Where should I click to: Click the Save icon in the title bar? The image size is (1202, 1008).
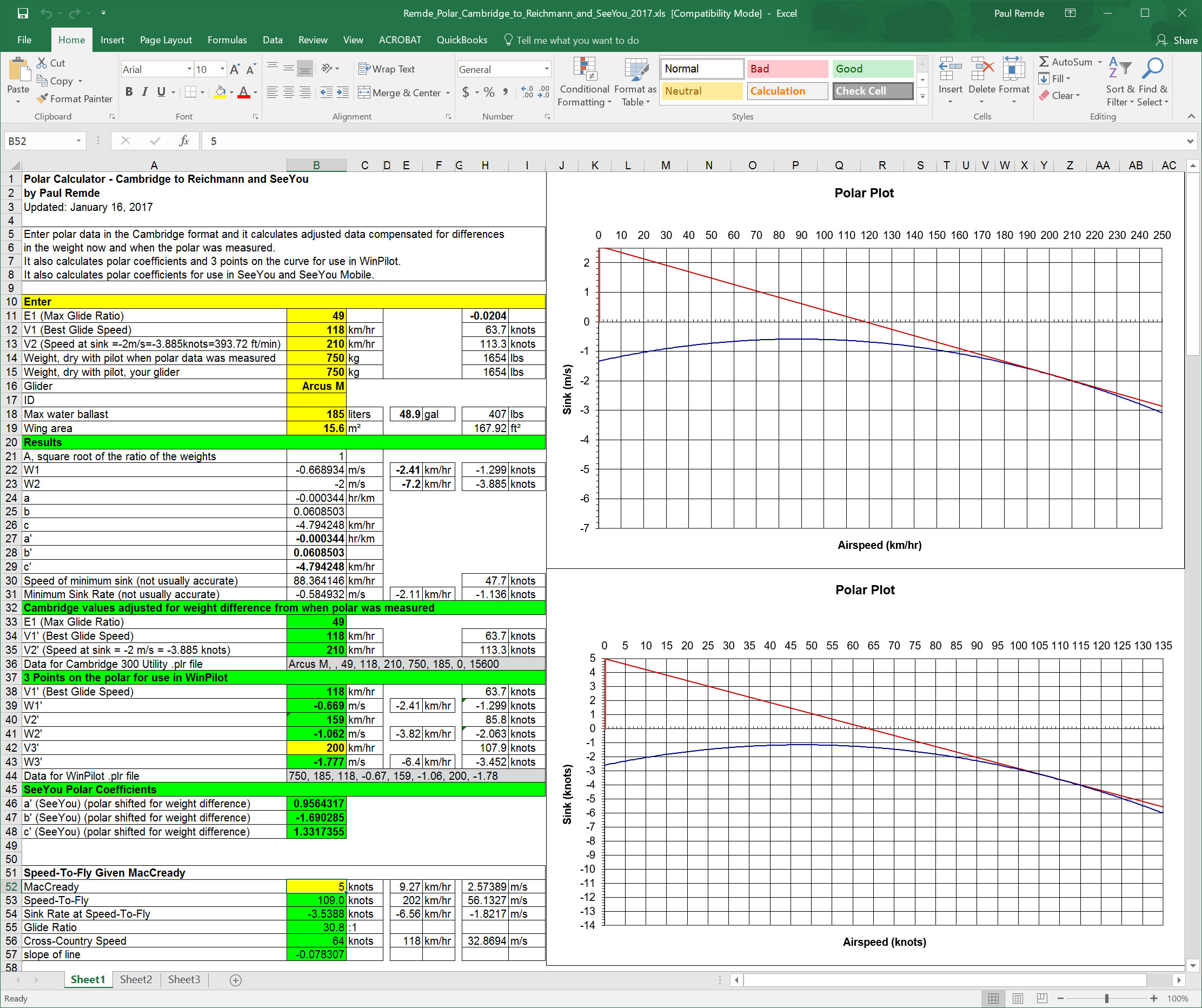point(23,13)
